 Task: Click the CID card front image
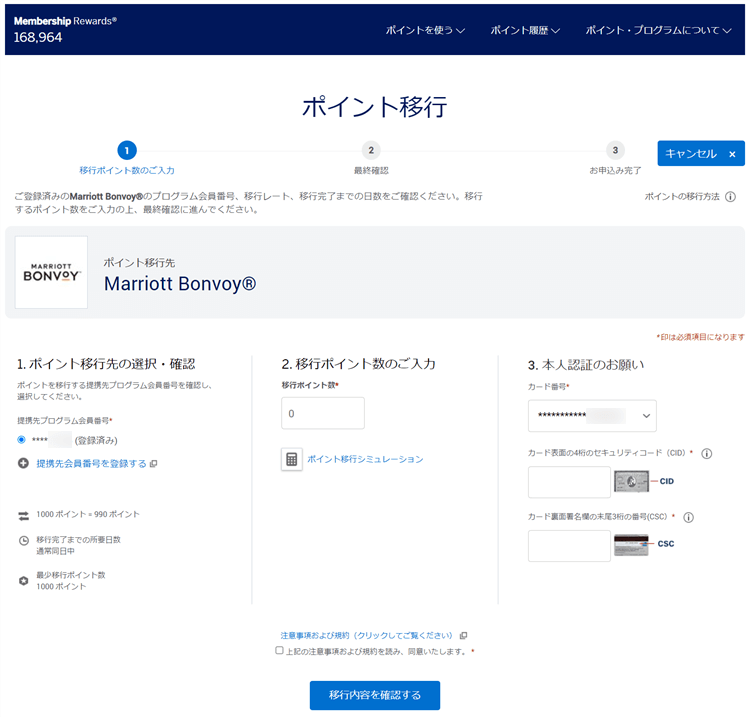tap(631, 482)
